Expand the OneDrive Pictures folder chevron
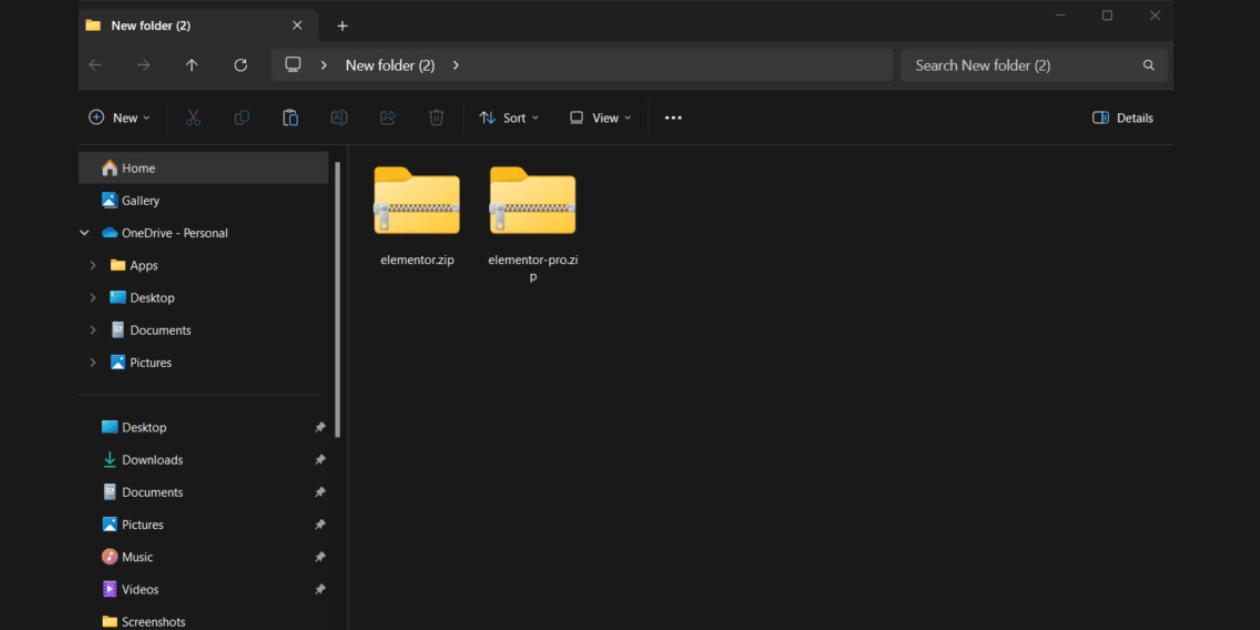 point(93,362)
